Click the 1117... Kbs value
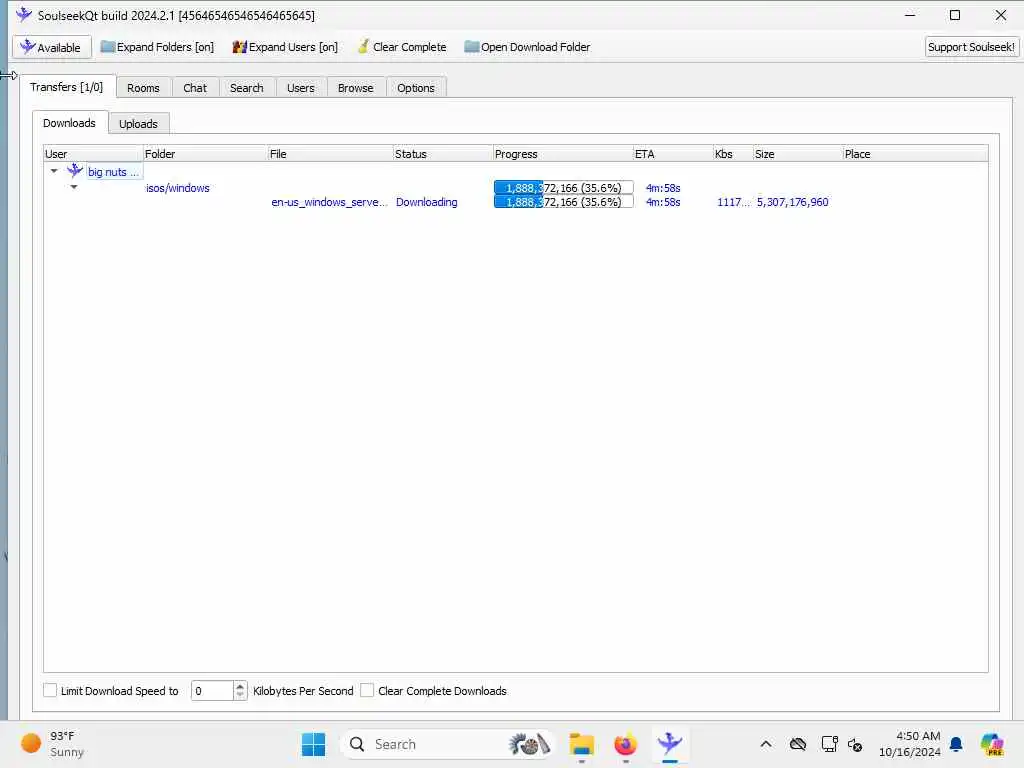Viewport: 1024px width, 768px height. pos(733,202)
